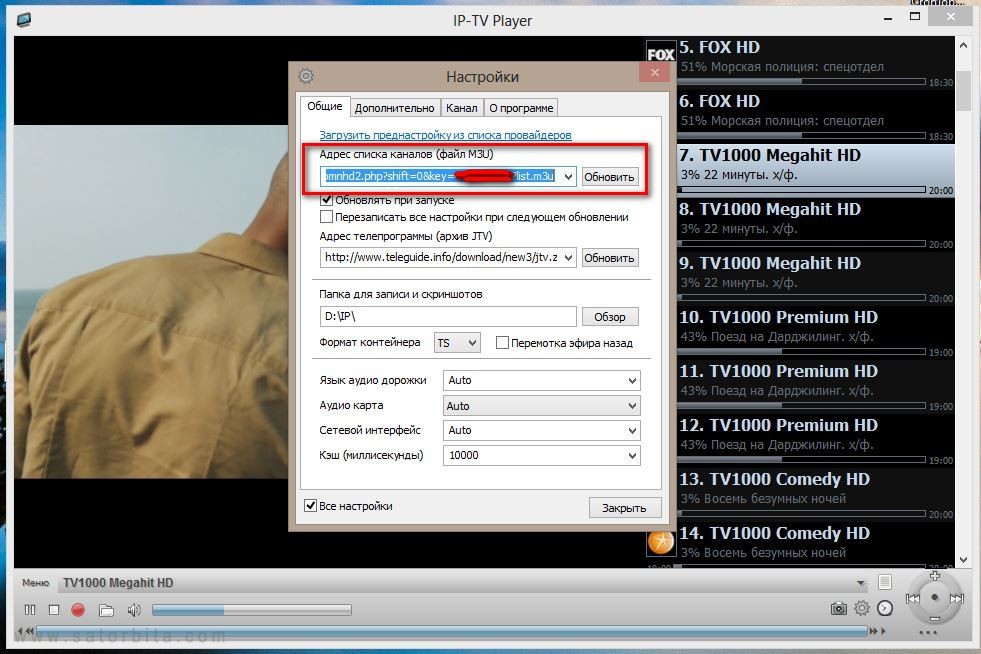Click the gear icon in the Настройки title bar

click(306, 76)
